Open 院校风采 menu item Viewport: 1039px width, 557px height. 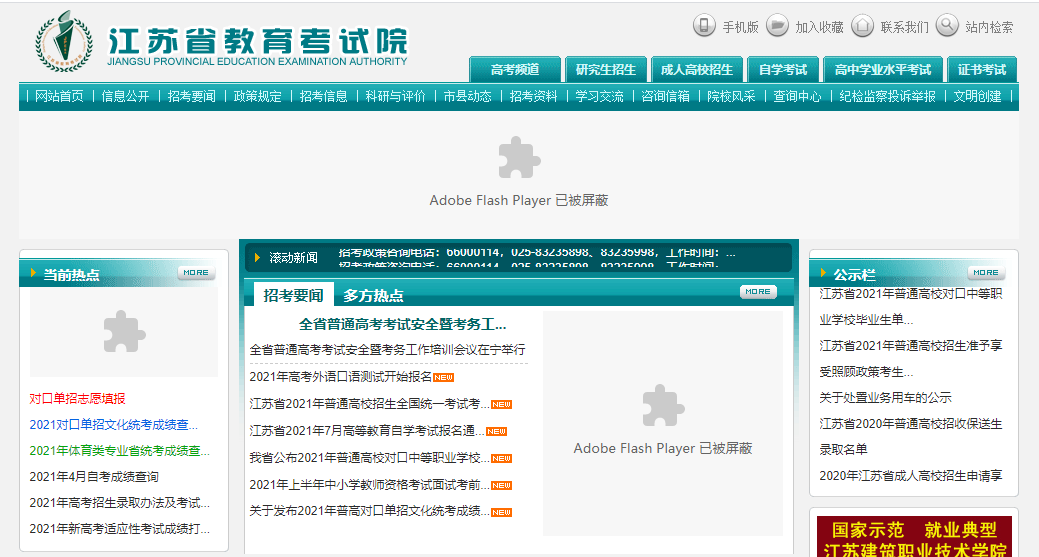click(732, 96)
